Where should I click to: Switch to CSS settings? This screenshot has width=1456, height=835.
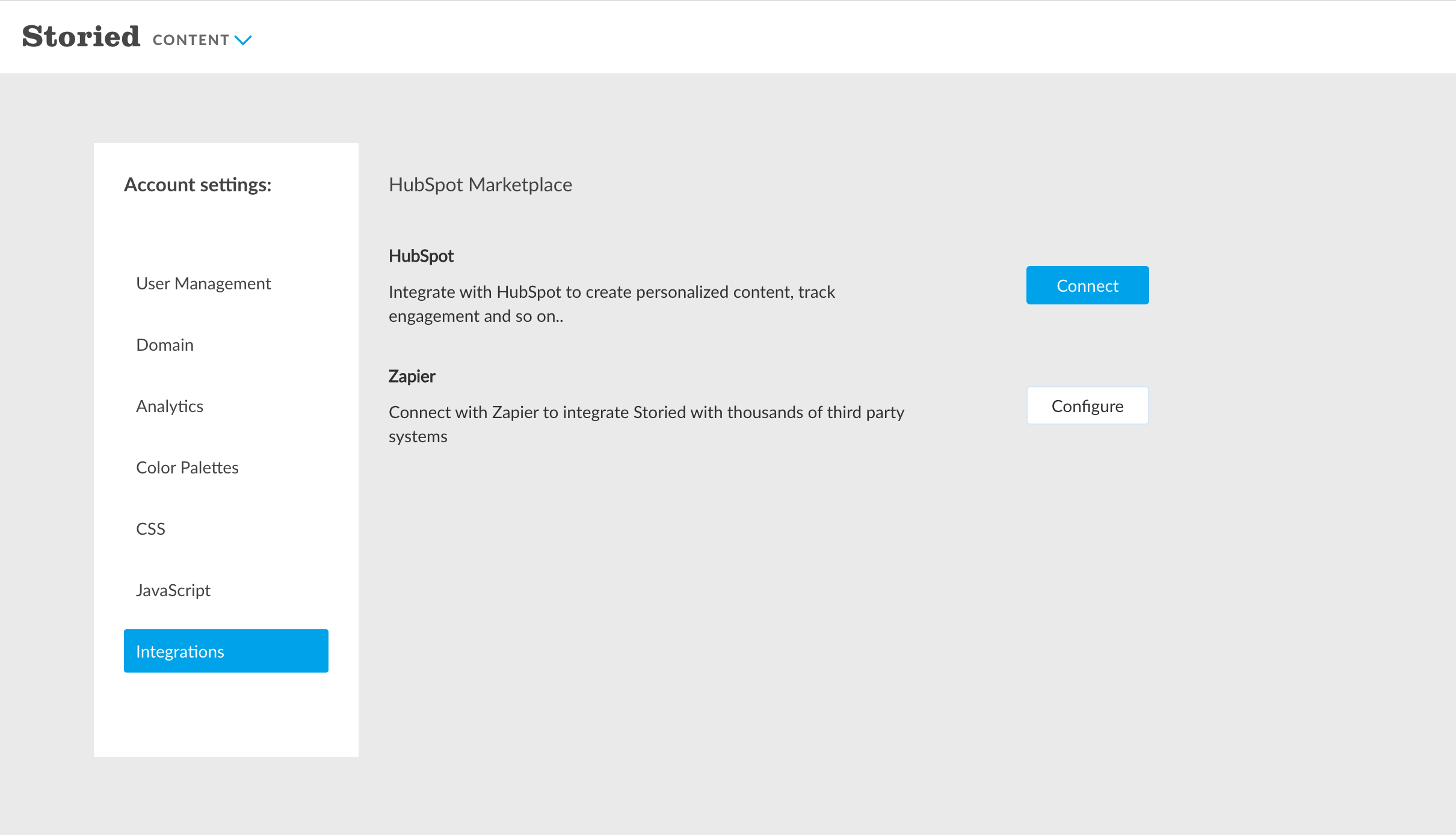[x=150, y=529]
